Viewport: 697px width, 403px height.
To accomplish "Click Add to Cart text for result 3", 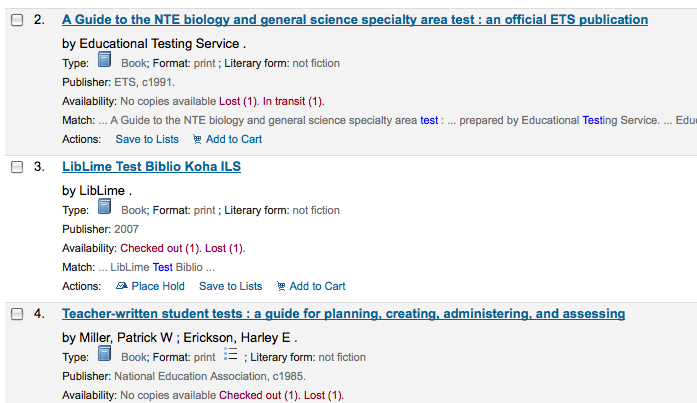I will 317,286.
